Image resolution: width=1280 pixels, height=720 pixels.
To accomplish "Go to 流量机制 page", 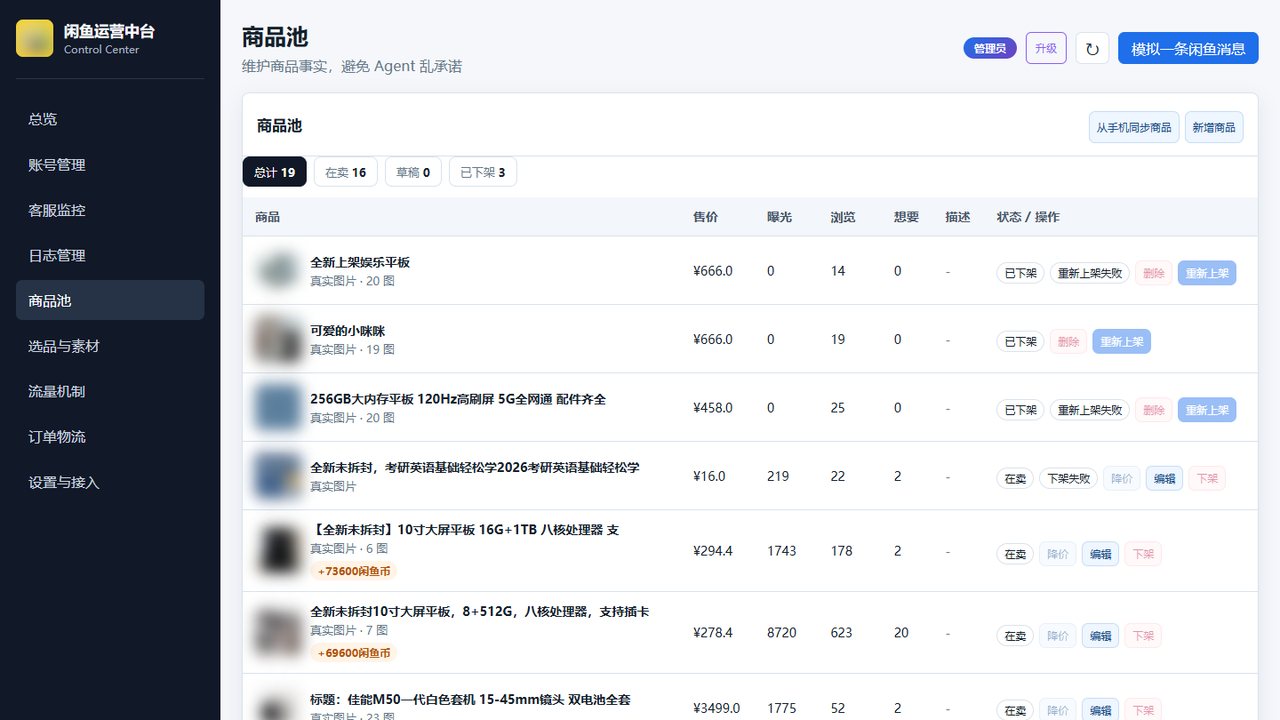I will [x=110, y=391].
